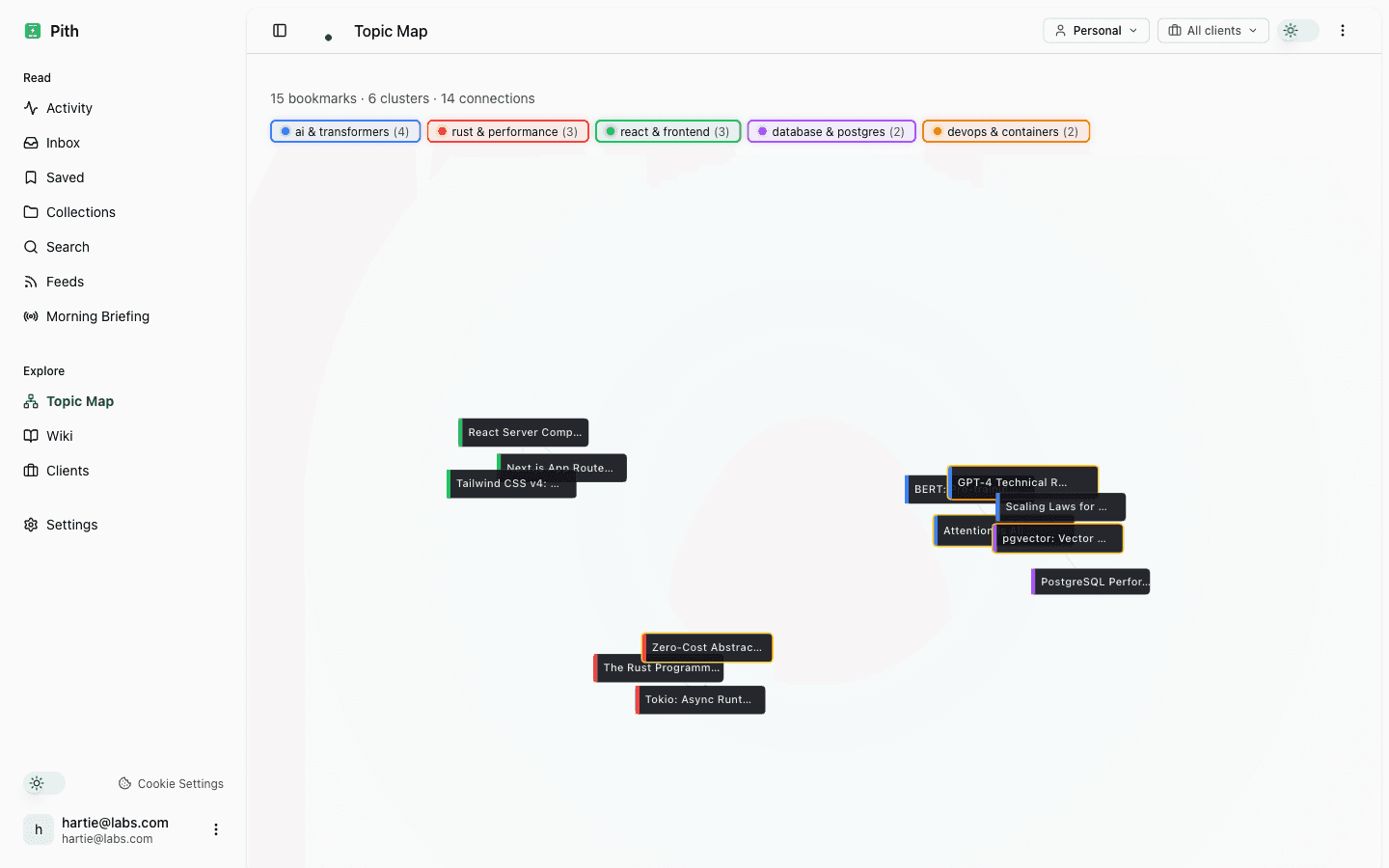Open the user account options menu
This screenshot has height=868, width=1389.
[x=216, y=829]
